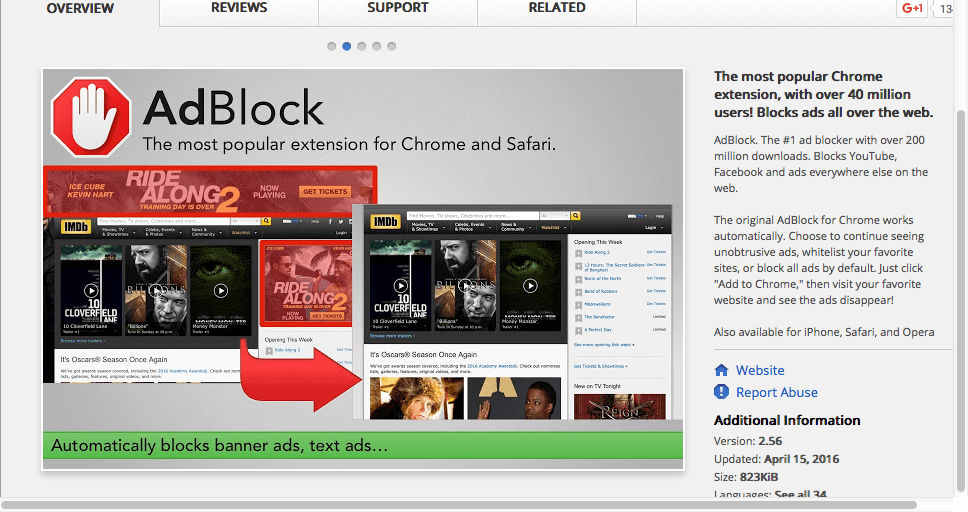This screenshot has height=512, width=968.
Task: Click the Size 823KiB text
Action: coord(746,477)
